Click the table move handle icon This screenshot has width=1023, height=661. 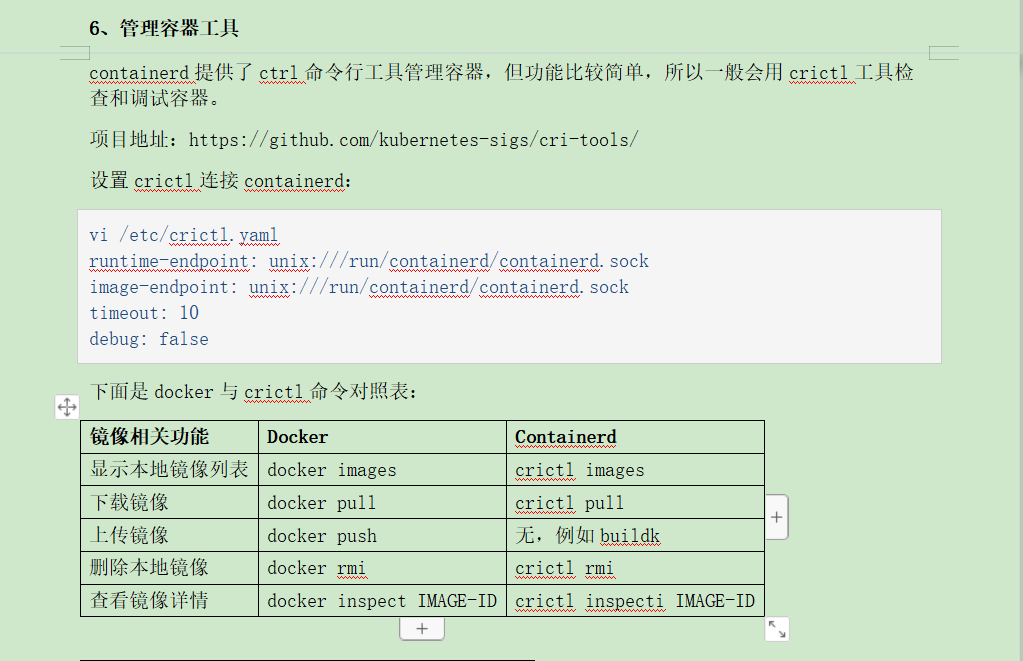pyautogui.click(x=67, y=407)
